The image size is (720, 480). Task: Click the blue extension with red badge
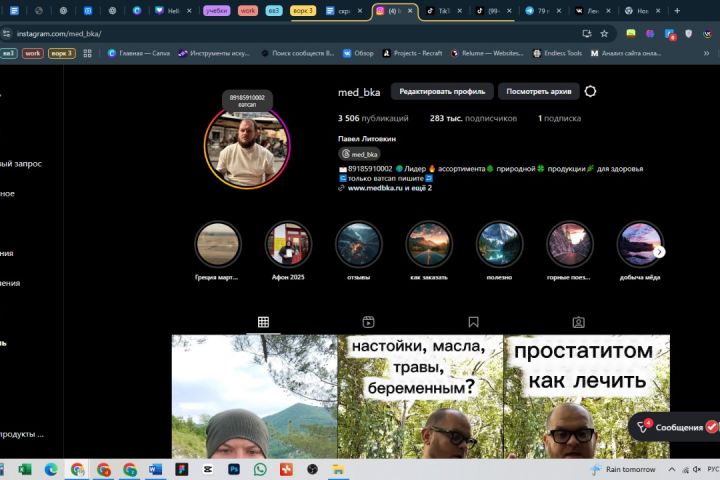coord(669,34)
